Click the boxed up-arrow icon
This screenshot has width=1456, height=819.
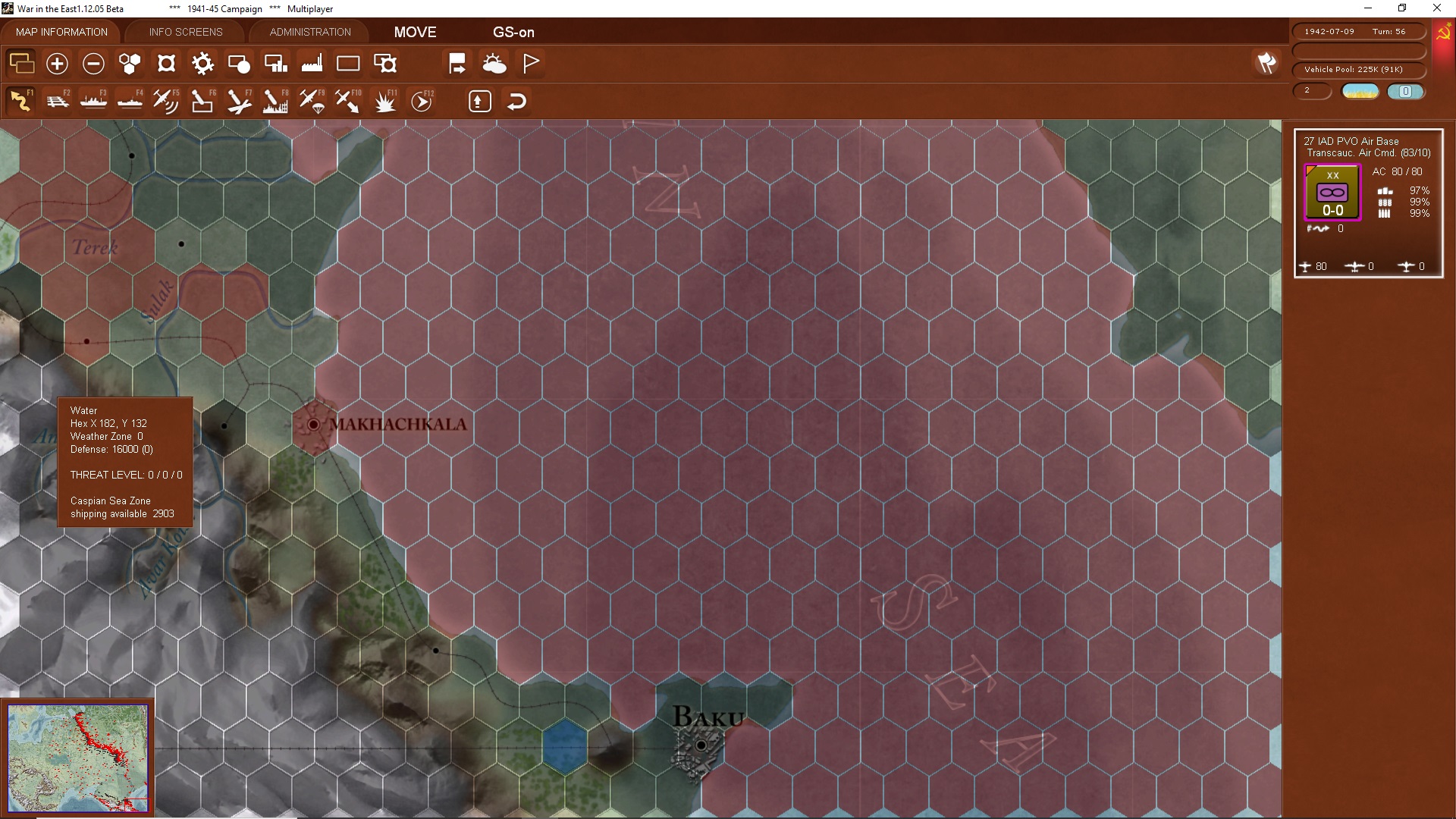tap(479, 101)
